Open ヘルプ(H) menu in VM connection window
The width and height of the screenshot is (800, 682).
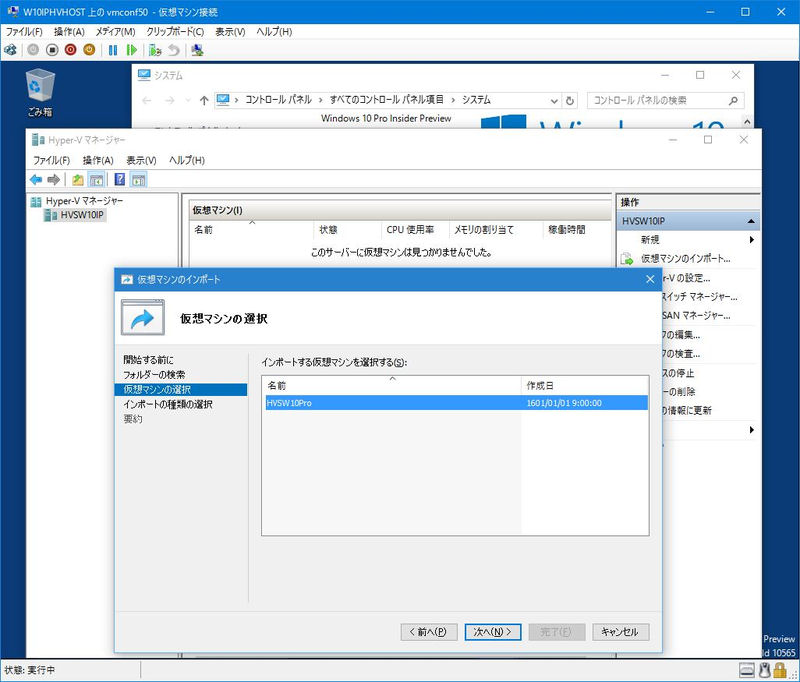[274, 32]
